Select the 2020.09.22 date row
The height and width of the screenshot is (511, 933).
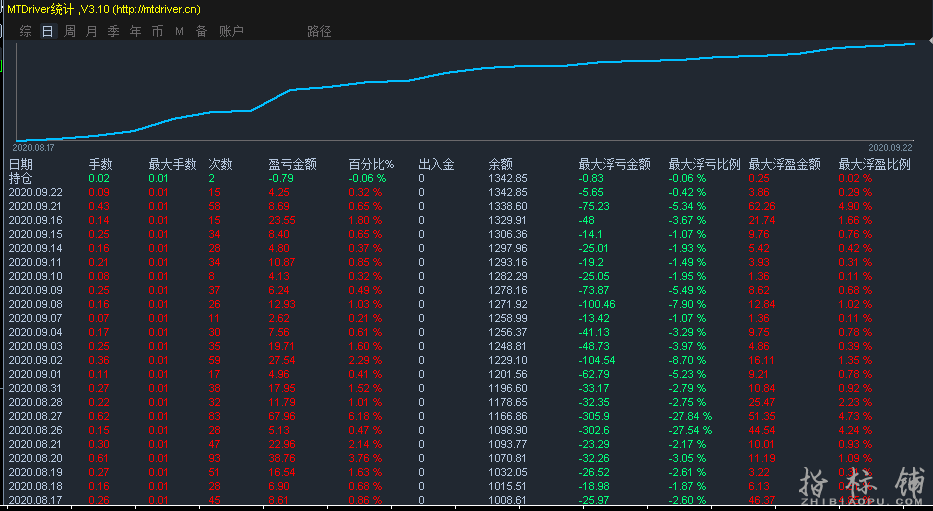35,192
